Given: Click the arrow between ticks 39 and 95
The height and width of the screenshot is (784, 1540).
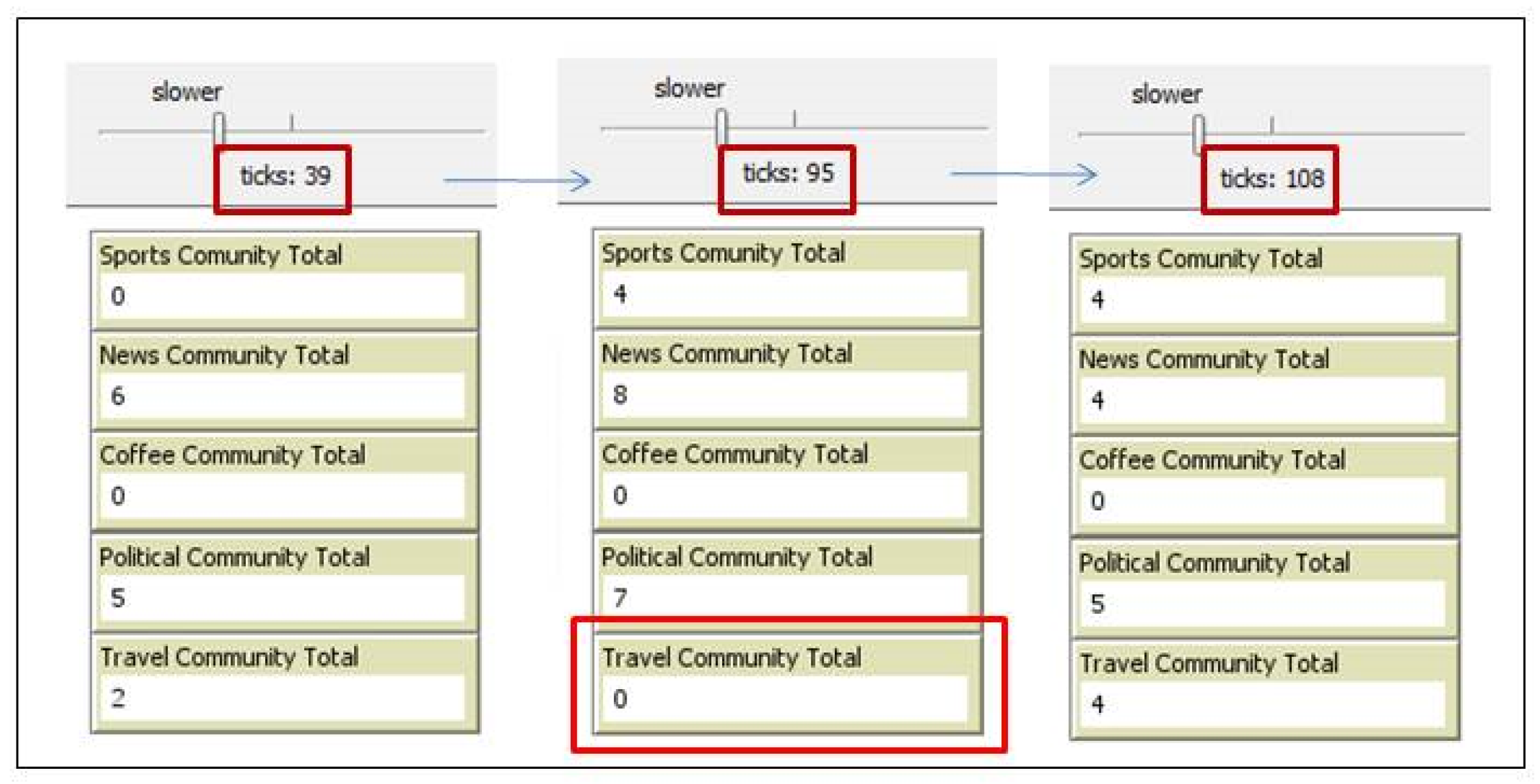Looking at the screenshot, I should 517,180.
